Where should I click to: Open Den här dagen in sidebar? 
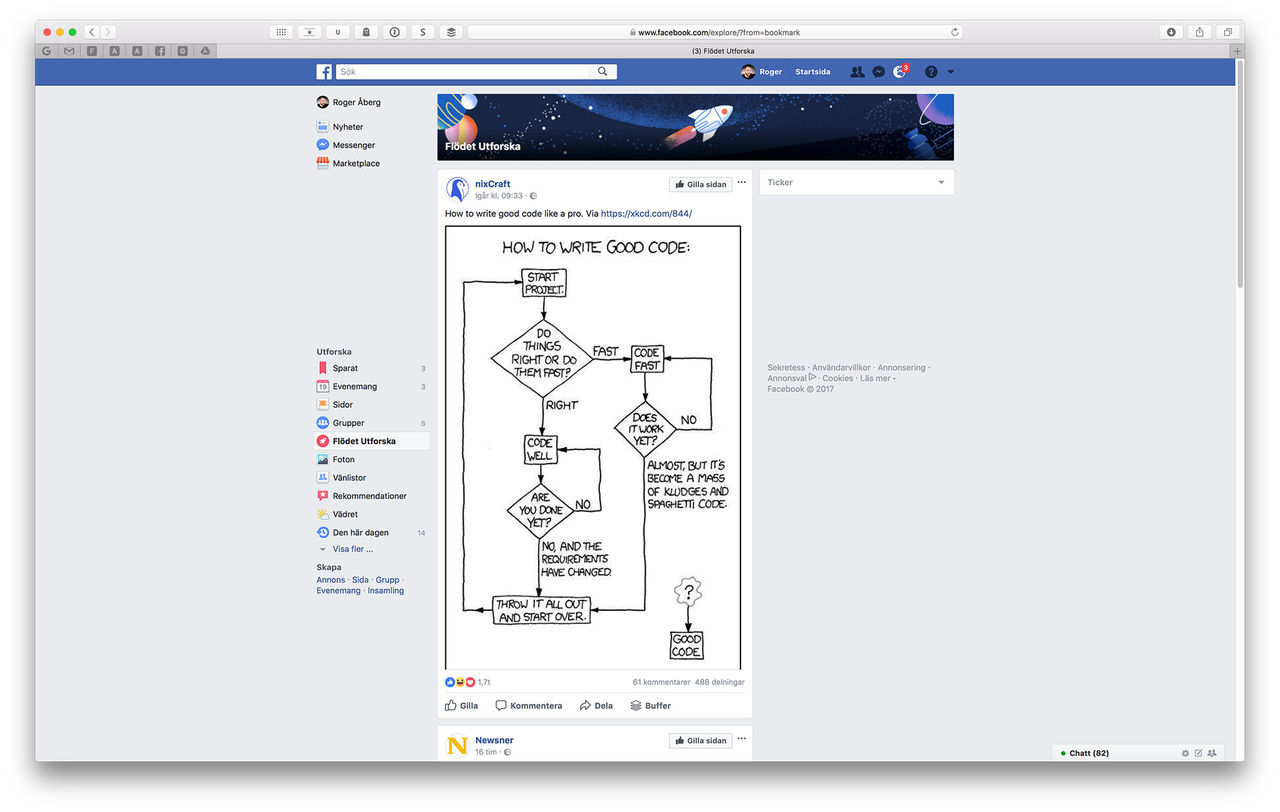[x=372, y=532]
